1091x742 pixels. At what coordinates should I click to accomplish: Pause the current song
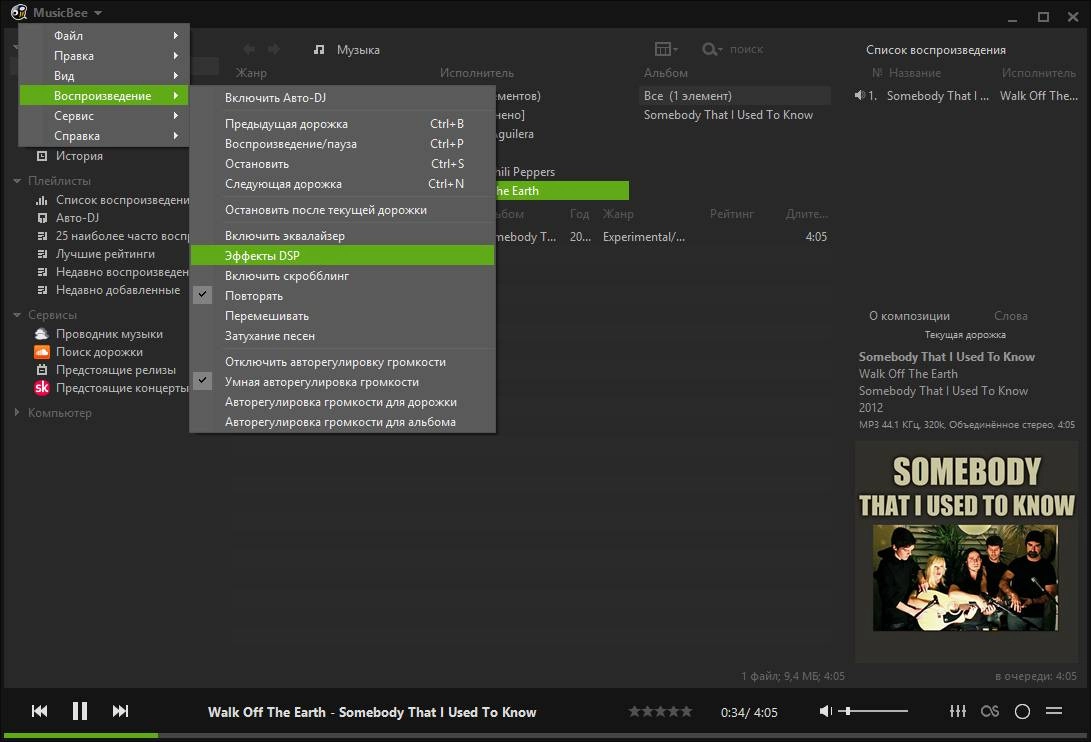click(x=80, y=711)
